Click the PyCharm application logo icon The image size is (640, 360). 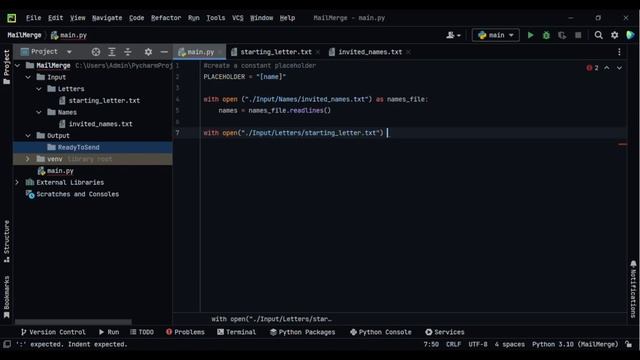coord(11,18)
